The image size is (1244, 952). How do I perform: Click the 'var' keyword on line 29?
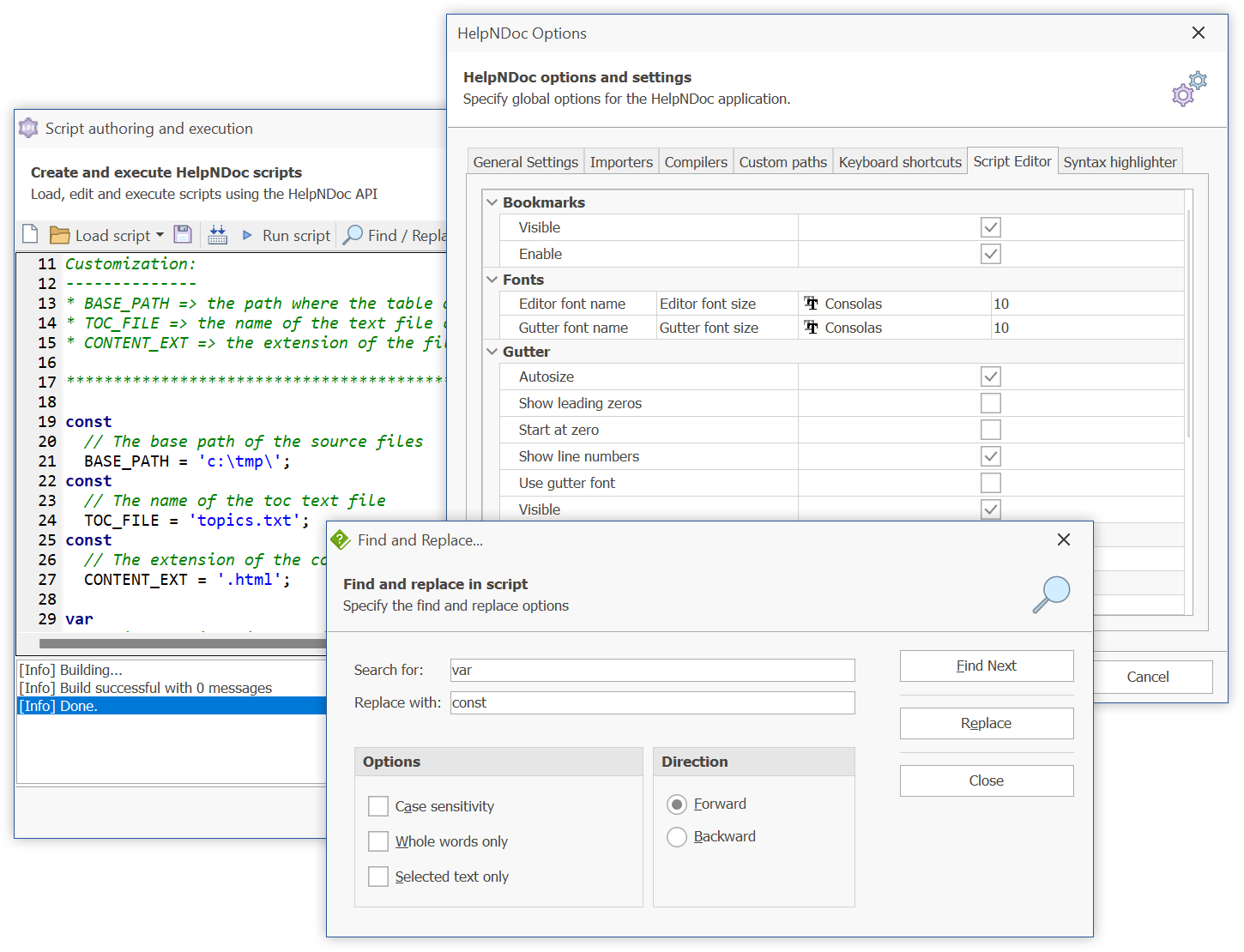tap(79, 618)
